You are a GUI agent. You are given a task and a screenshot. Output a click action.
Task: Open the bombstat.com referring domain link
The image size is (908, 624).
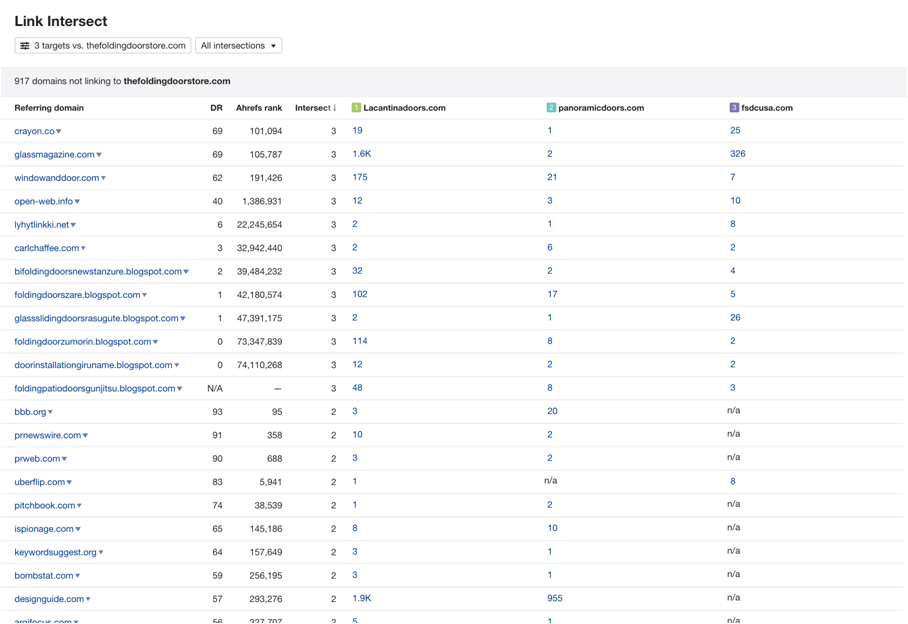tap(44, 576)
